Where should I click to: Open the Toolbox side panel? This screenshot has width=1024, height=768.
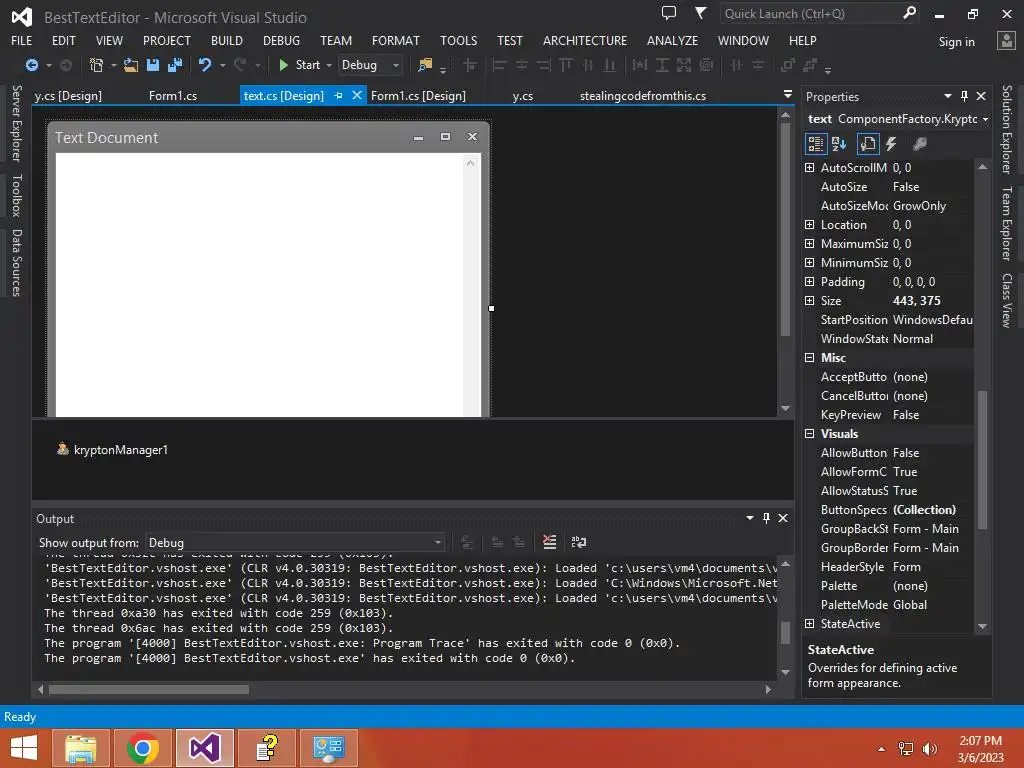point(17,195)
